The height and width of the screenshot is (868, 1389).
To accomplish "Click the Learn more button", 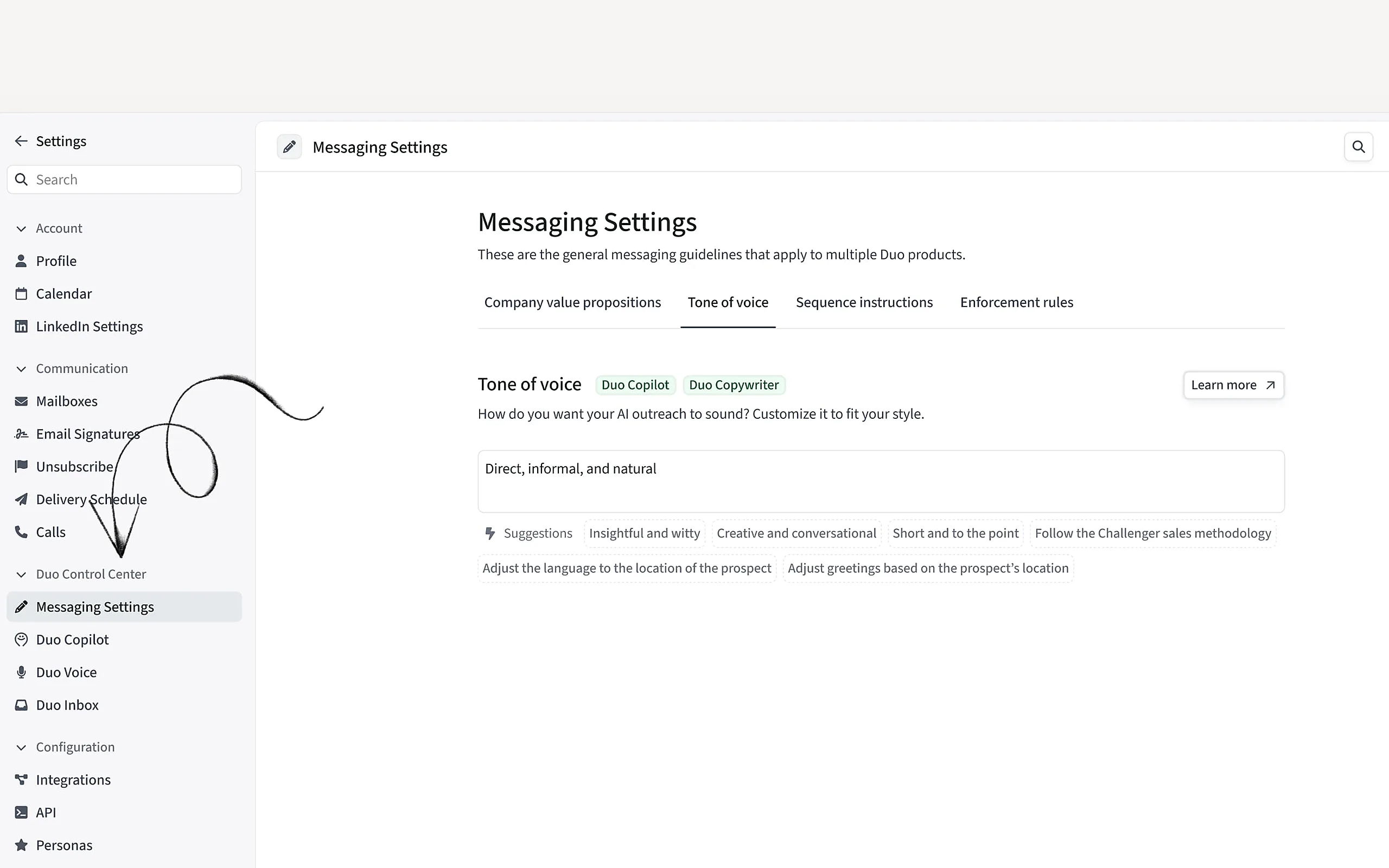I will 1233,385.
